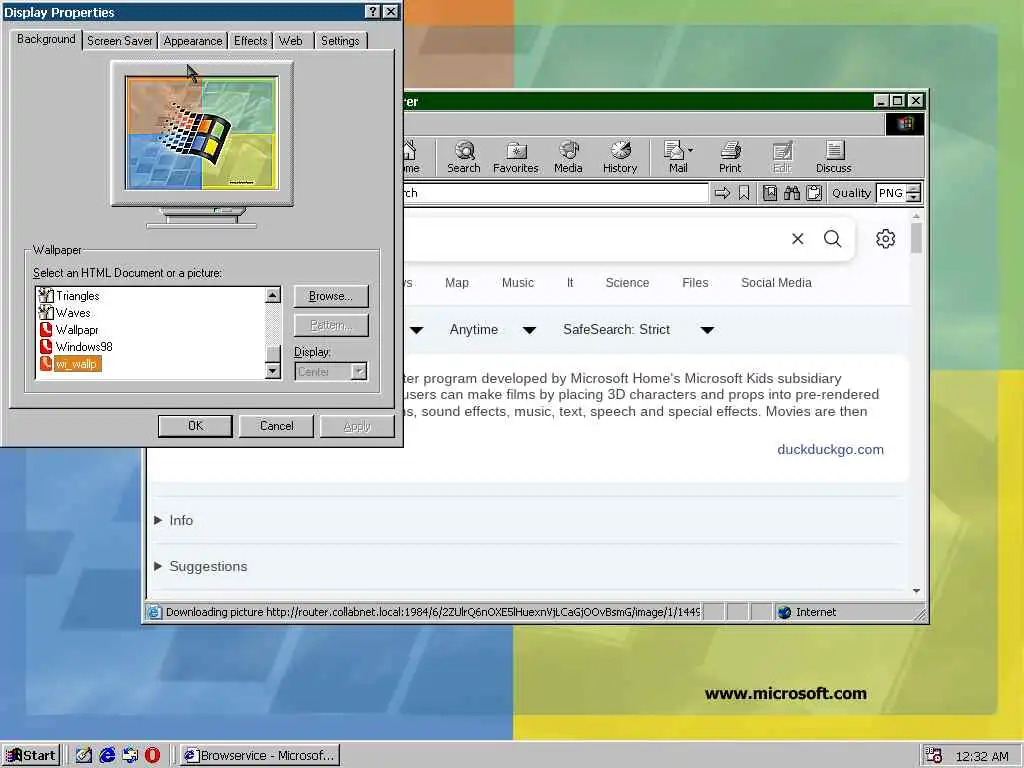1024x768 pixels.
Task: Select the Science search category
Action: (627, 283)
